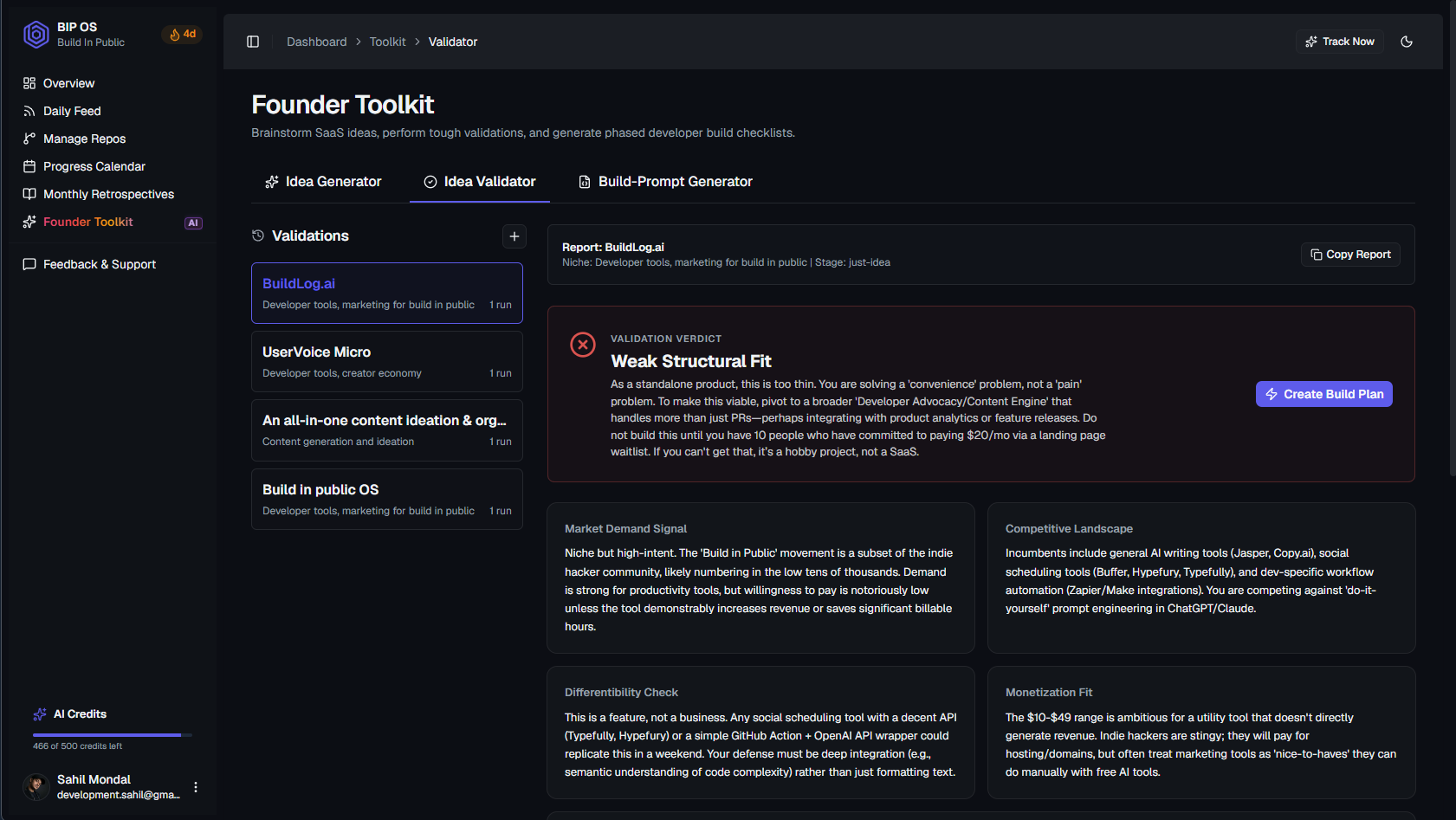Screen dimensions: 1456x820
Task: Click the Monetization Fit card title
Action: [1049, 693]
